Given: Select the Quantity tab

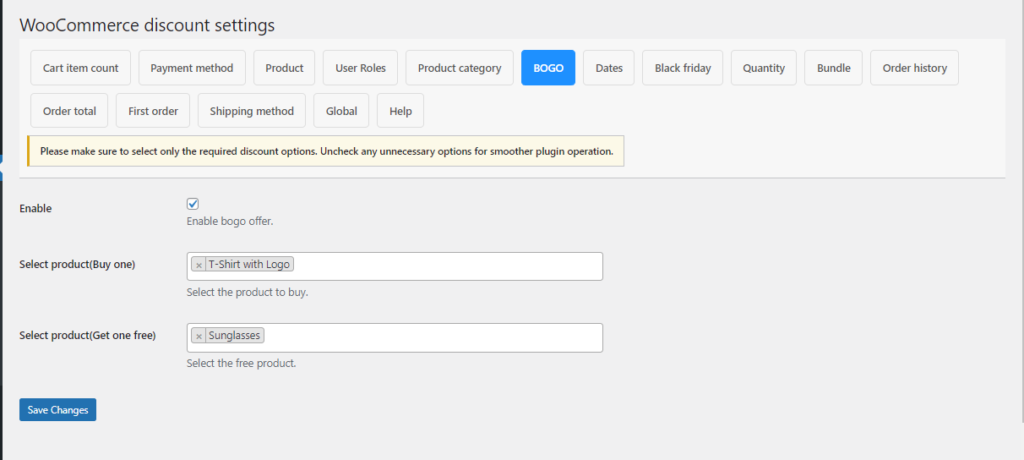Looking at the screenshot, I should [x=763, y=68].
